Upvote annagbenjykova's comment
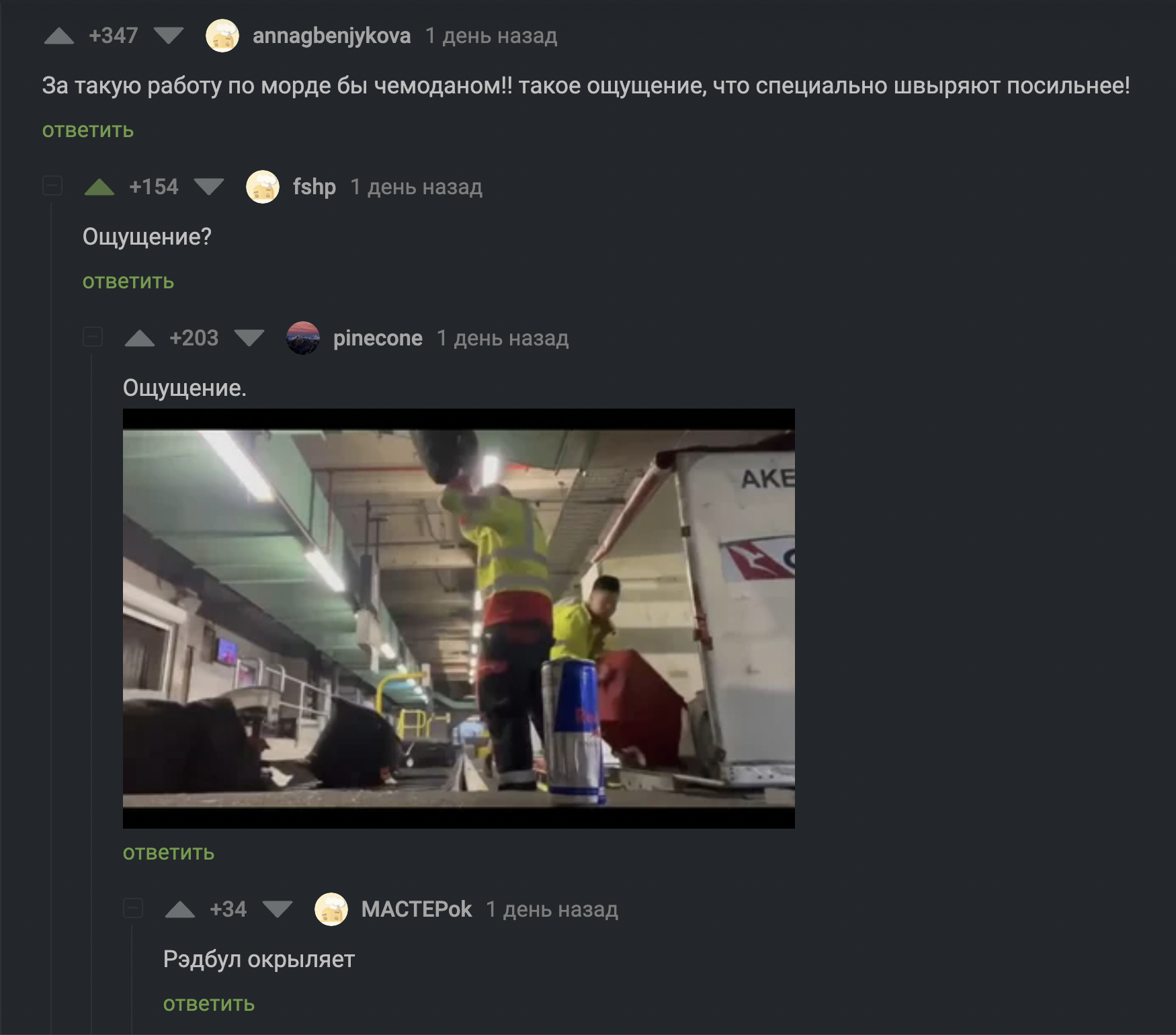The height and width of the screenshot is (1035, 1176). pos(59,36)
